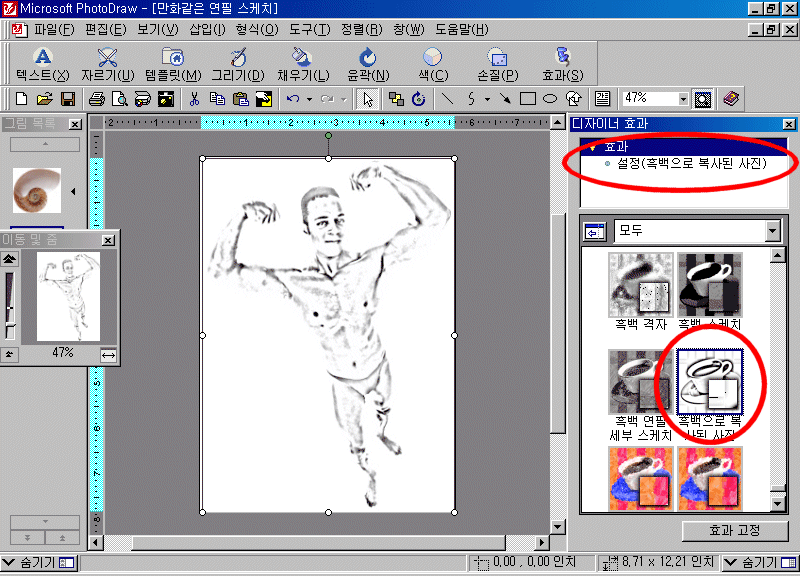
Task: Select 설정(흑백으로 복사된 사진) settings item
Action: click(x=691, y=163)
